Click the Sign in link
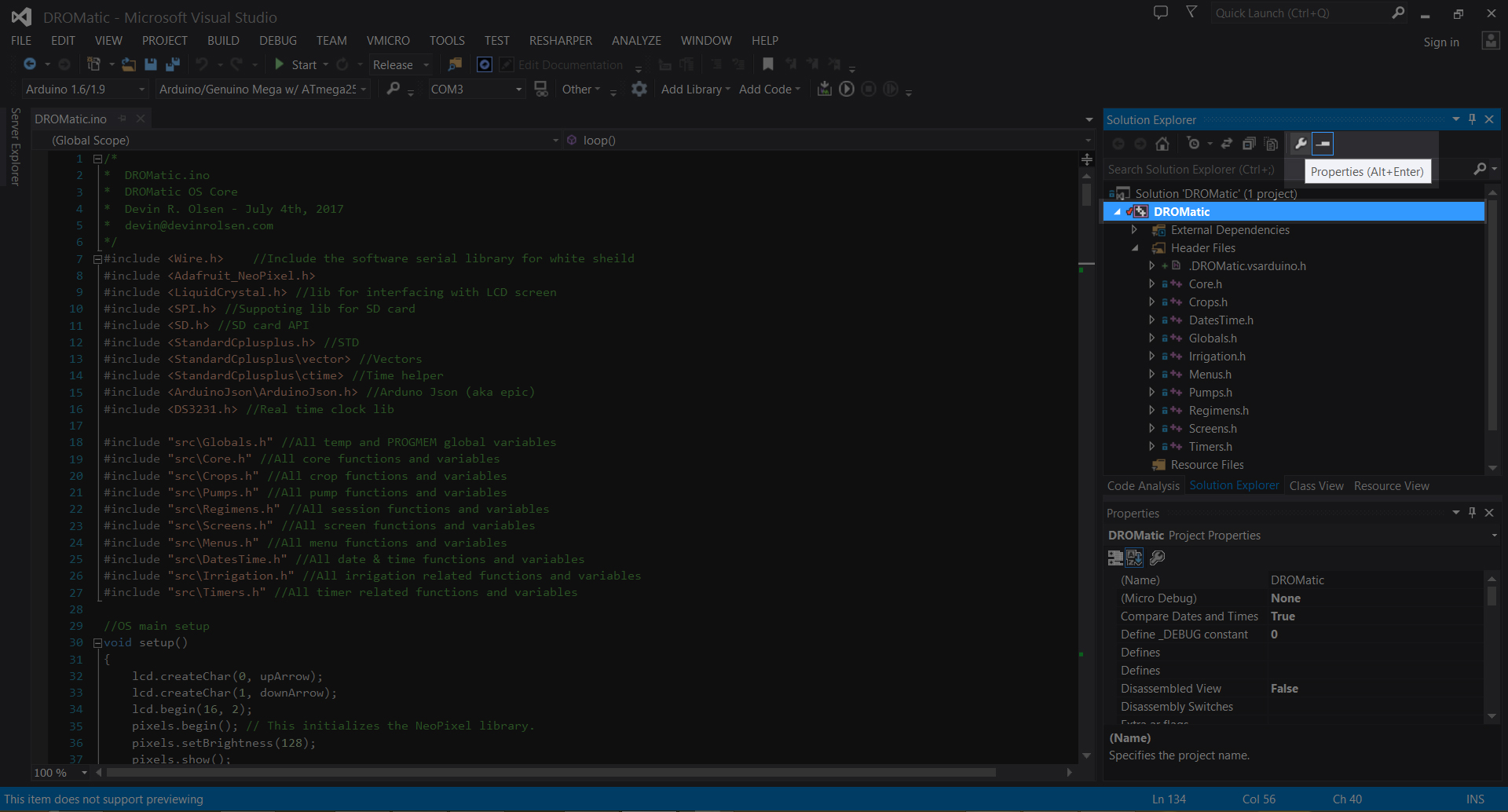The height and width of the screenshot is (812, 1508). pyautogui.click(x=1441, y=42)
